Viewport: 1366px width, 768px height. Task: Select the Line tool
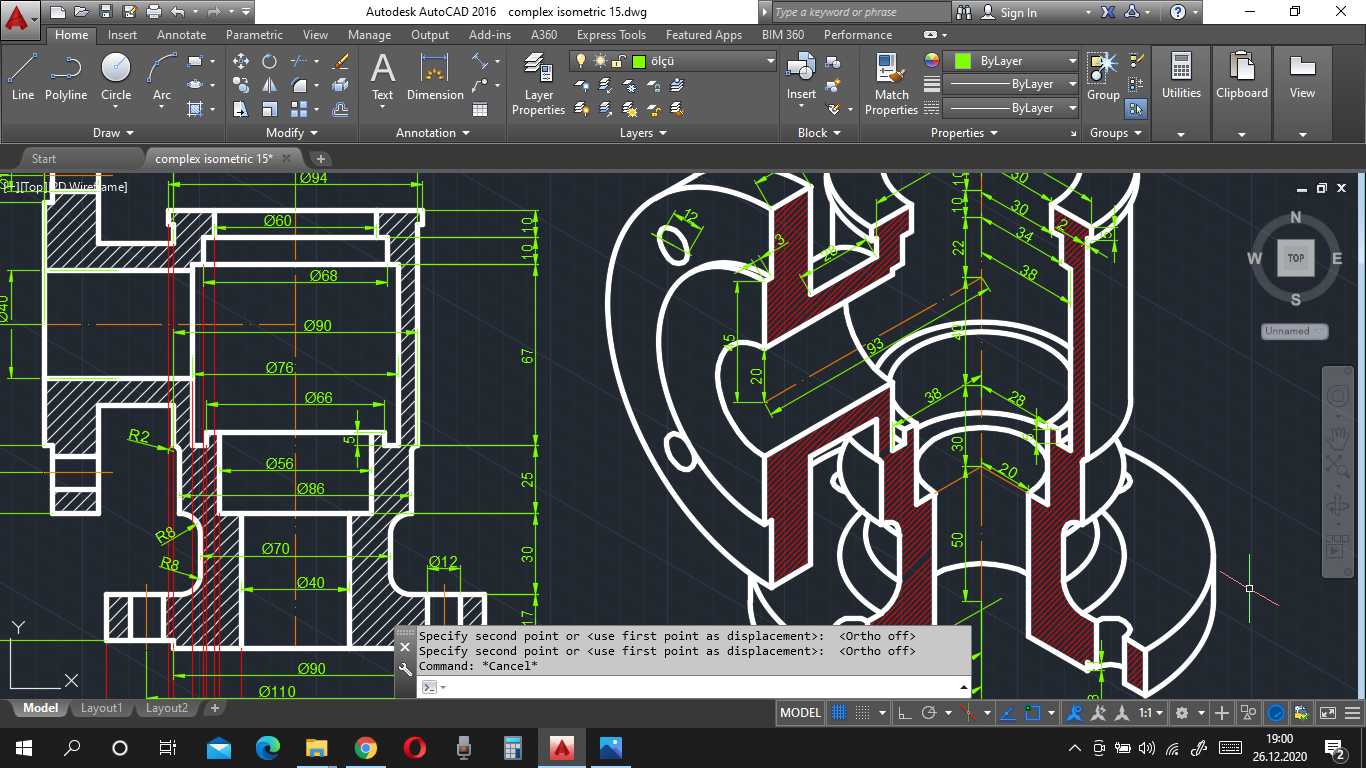coord(23,77)
